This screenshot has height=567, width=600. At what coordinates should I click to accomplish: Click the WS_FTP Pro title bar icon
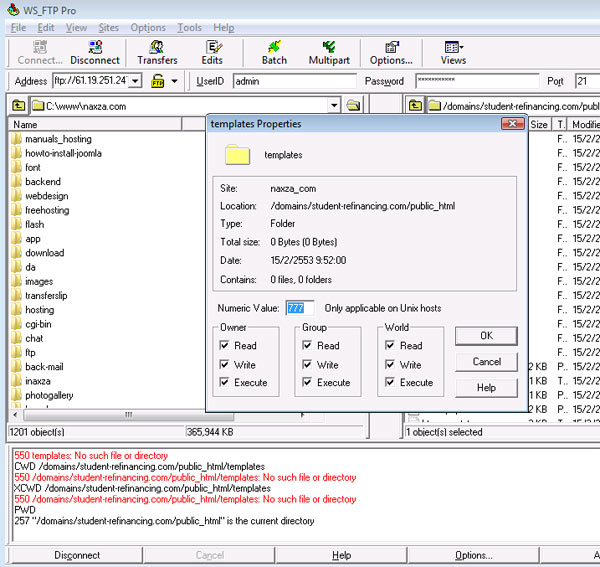(x=13, y=10)
